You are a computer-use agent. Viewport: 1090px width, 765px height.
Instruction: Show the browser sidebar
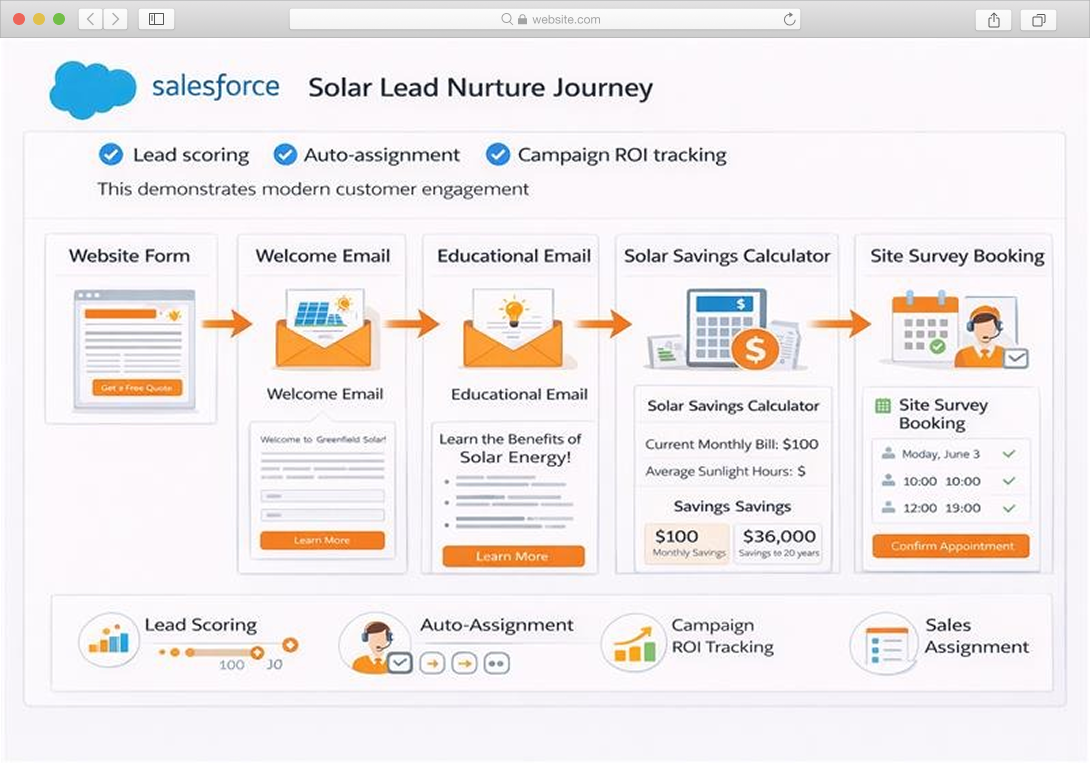coord(156,19)
